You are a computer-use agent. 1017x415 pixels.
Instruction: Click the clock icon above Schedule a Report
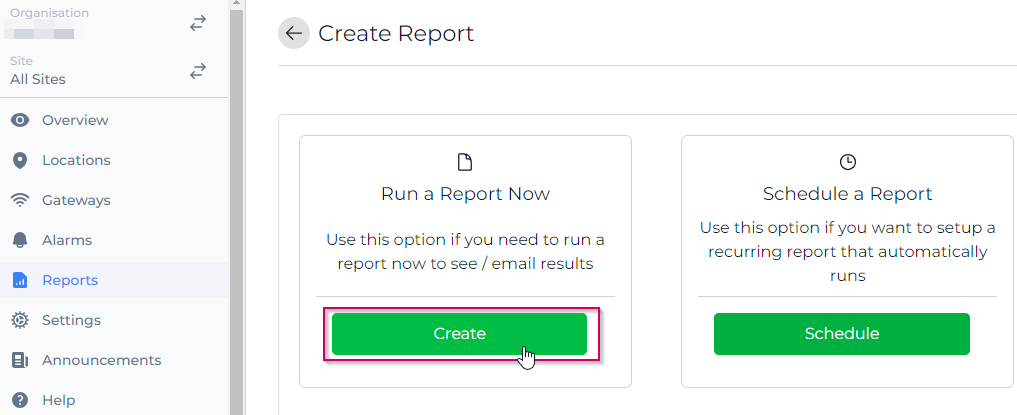point(847,162)
